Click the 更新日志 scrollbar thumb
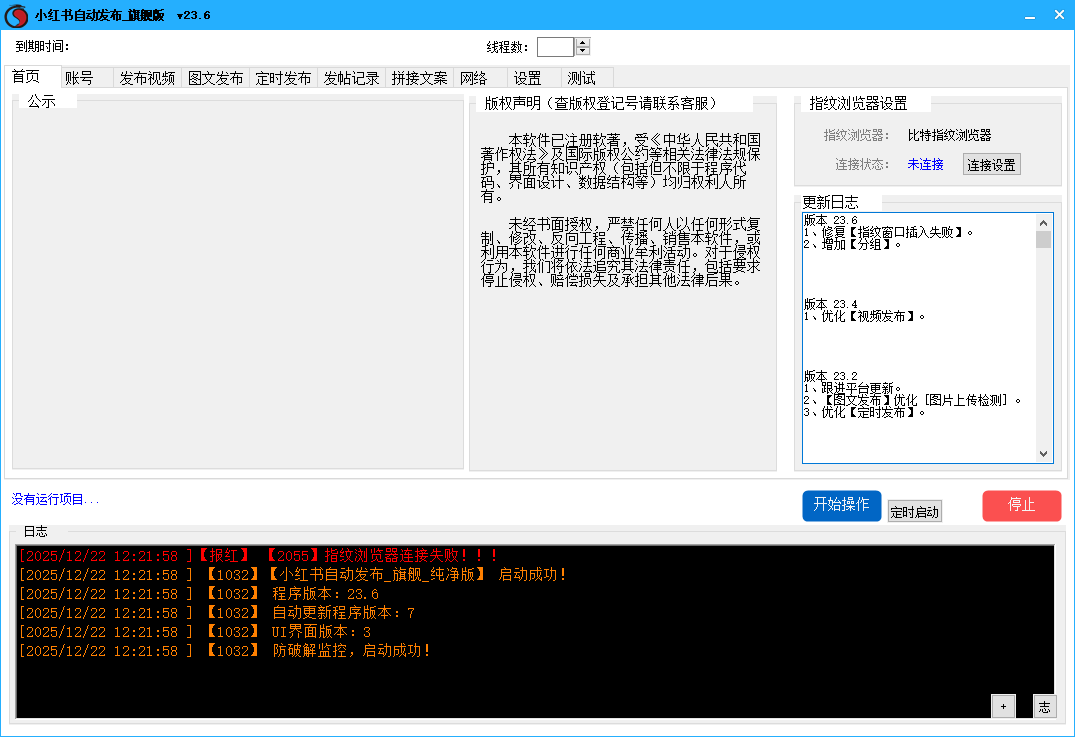The image size is (1075, 737). (x=1043, y=239)
